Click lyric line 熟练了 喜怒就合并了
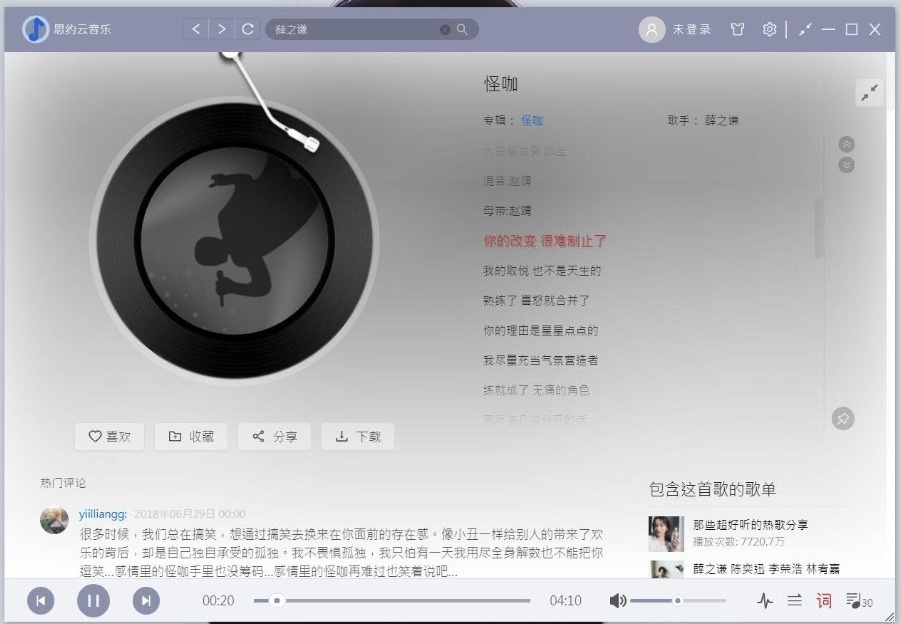The width and height of the screenshot is (901, 624). [x=536, y=301]
